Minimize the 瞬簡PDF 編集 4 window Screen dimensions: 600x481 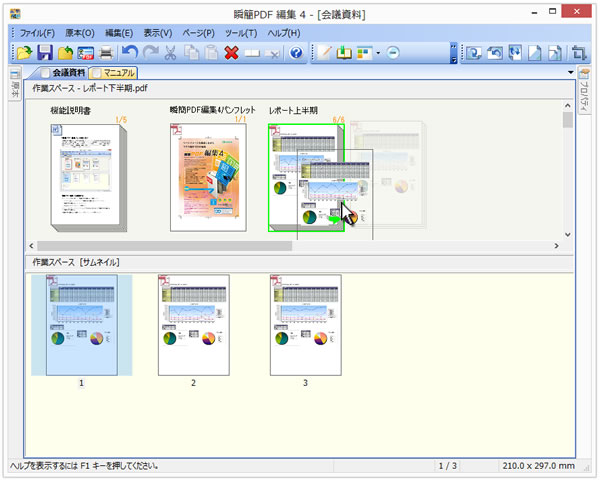point(534,12)
